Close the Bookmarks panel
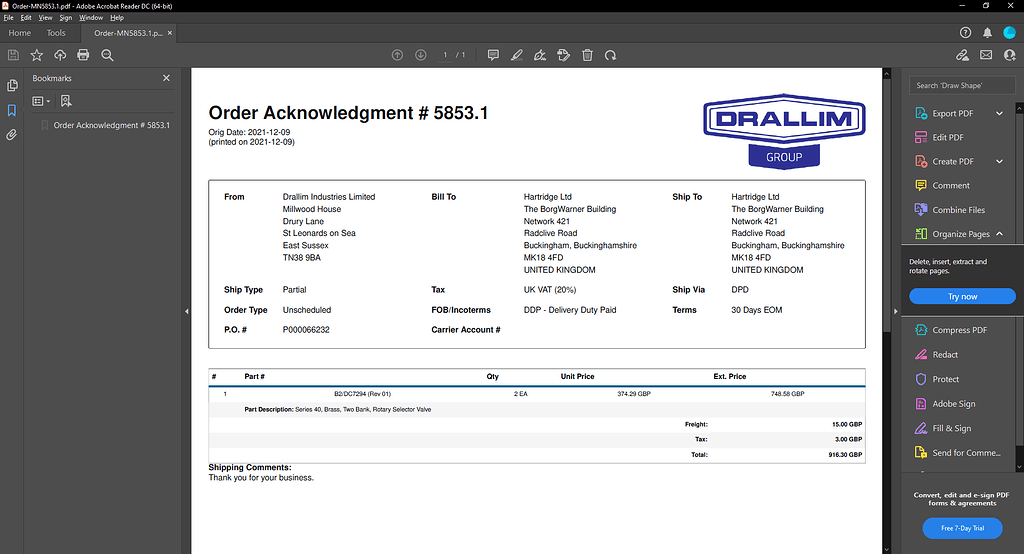The height and width of the screenshot is (554, 1024). coord(167,78)
